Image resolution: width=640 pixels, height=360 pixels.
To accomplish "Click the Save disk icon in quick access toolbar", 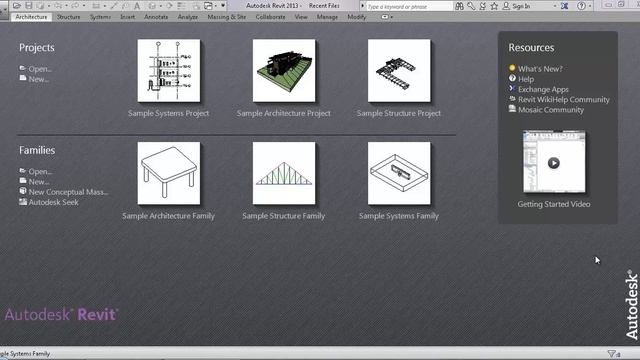I will (x=29, y=6).
